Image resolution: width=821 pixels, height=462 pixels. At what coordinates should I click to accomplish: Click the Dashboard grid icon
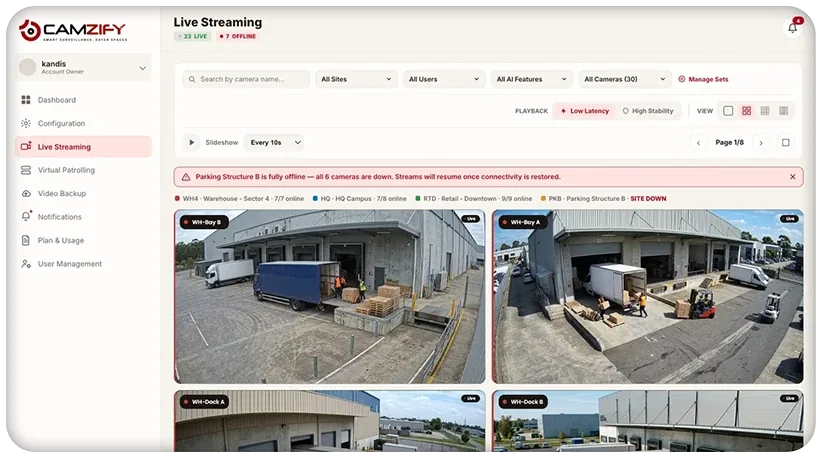[x=26, y=100]
